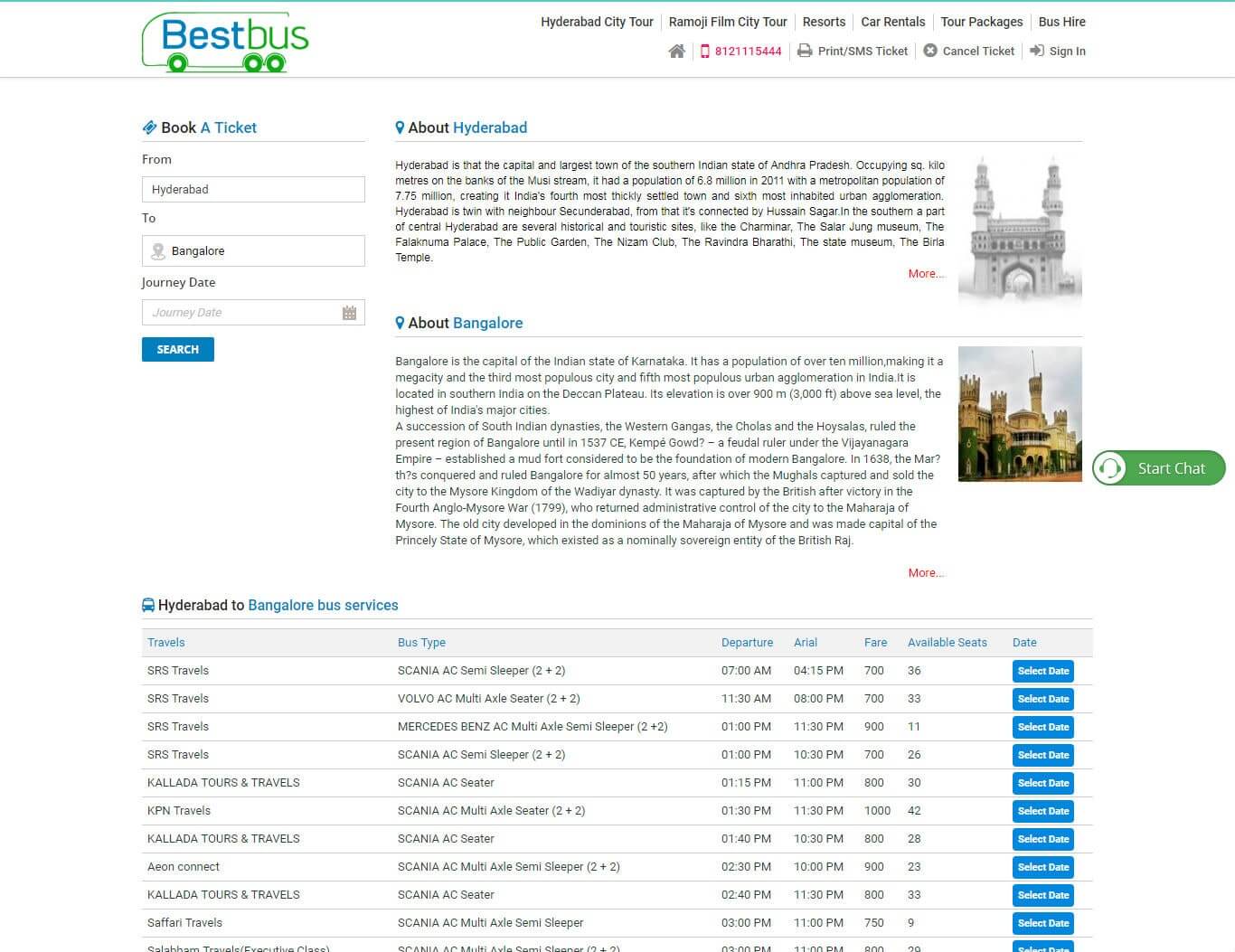Read More about Bangalore
The image size is (1235, 952).
[x=926, y=573]
